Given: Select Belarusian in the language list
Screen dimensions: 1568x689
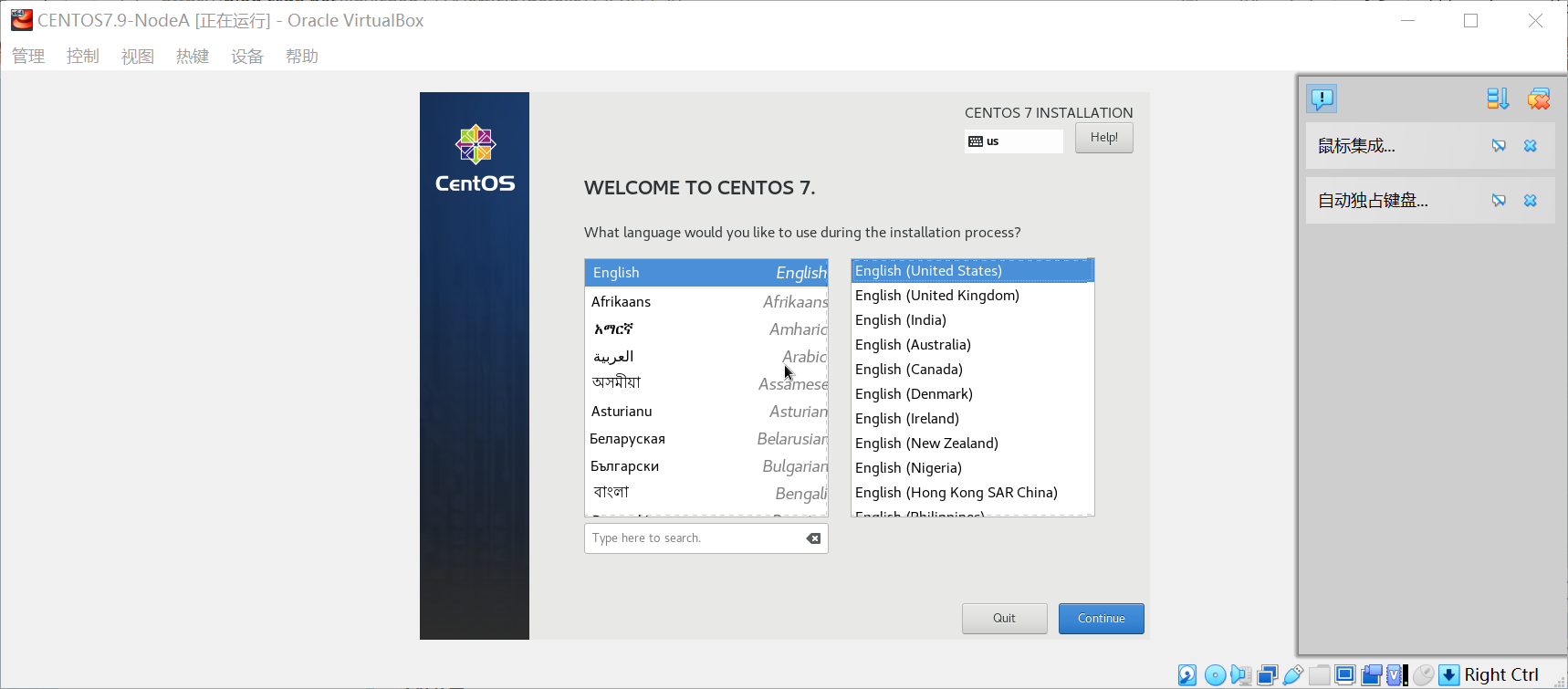Looking at the screenshot, I should coord(706,438).
